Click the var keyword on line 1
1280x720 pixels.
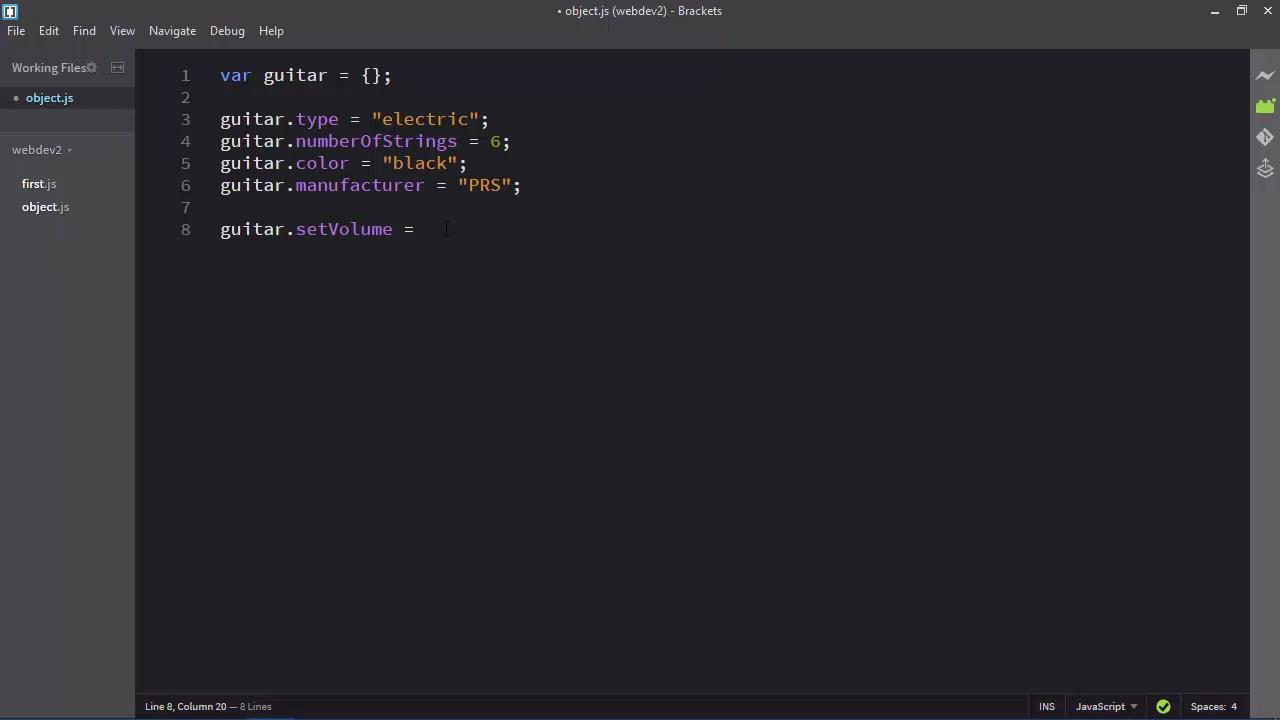pos(236,76)
